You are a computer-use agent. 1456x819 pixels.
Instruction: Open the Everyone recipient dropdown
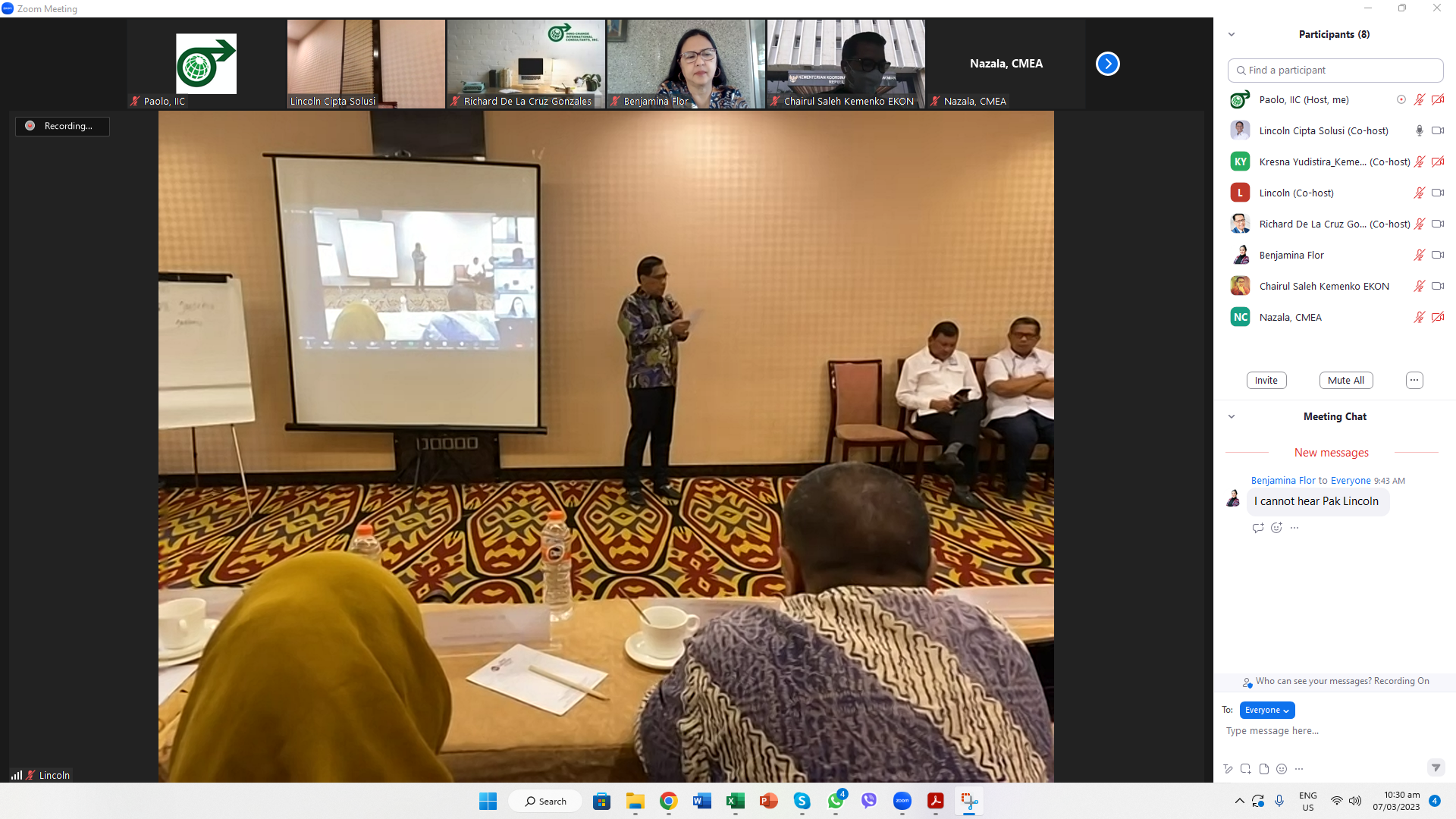(1266, 710)
